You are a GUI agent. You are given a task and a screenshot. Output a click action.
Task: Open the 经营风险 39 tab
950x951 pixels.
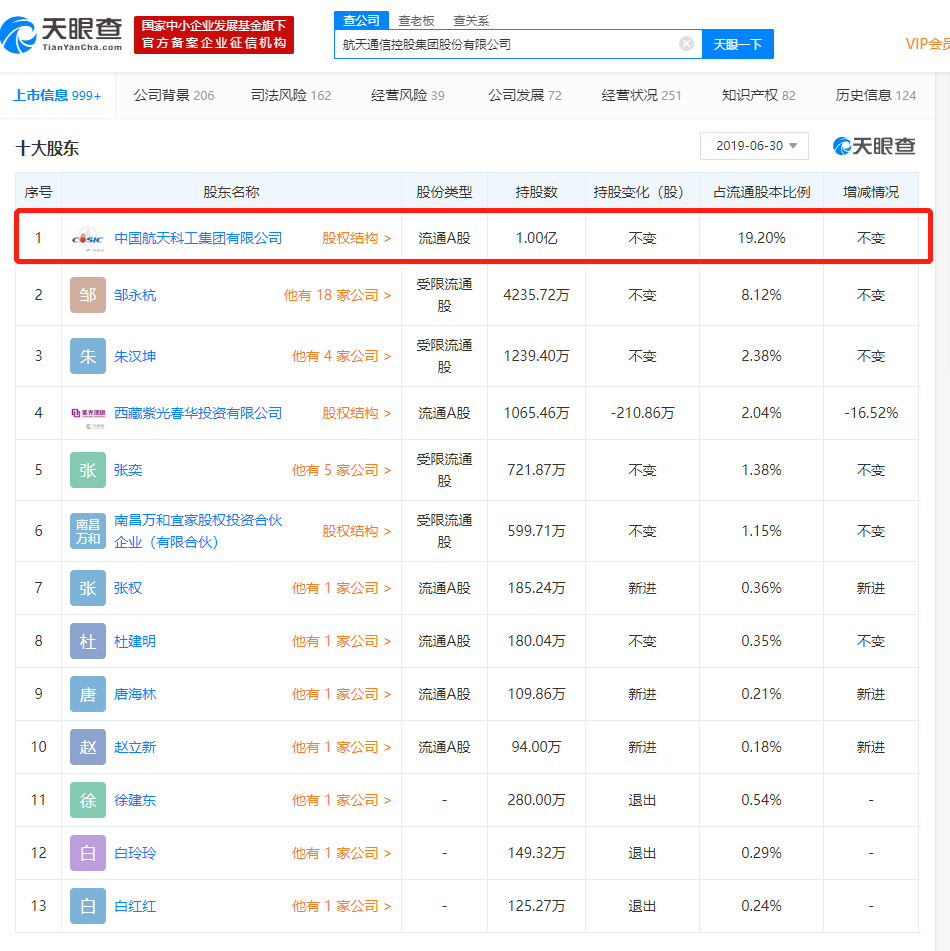coord(407,95)
